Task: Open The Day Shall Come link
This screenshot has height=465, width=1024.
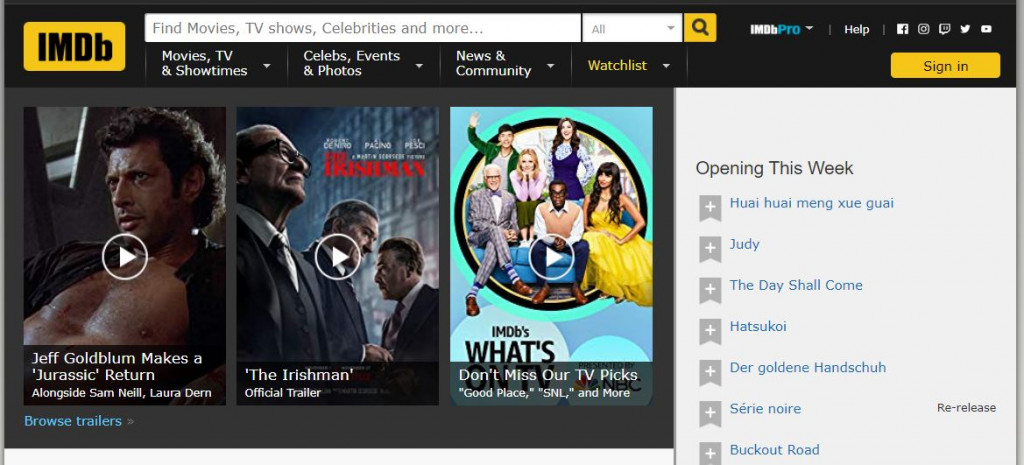Action: (796, 285)
